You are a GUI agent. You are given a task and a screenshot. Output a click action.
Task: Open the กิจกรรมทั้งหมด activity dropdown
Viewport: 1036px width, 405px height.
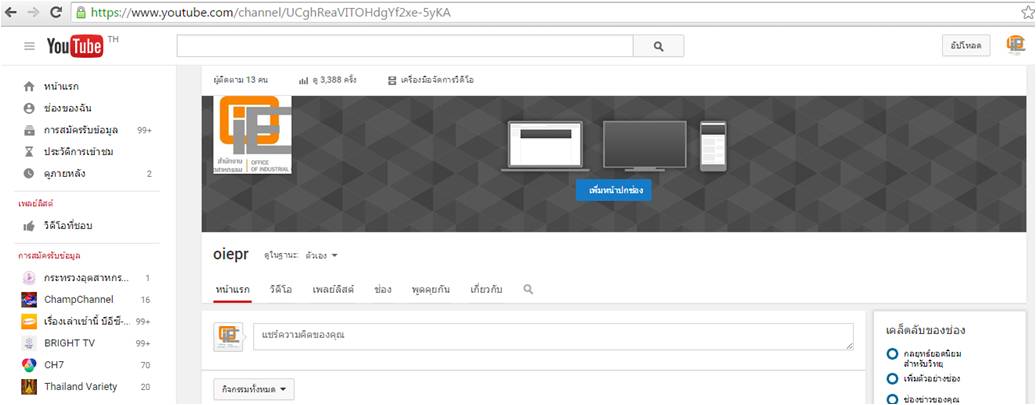[x=254, y=390]
